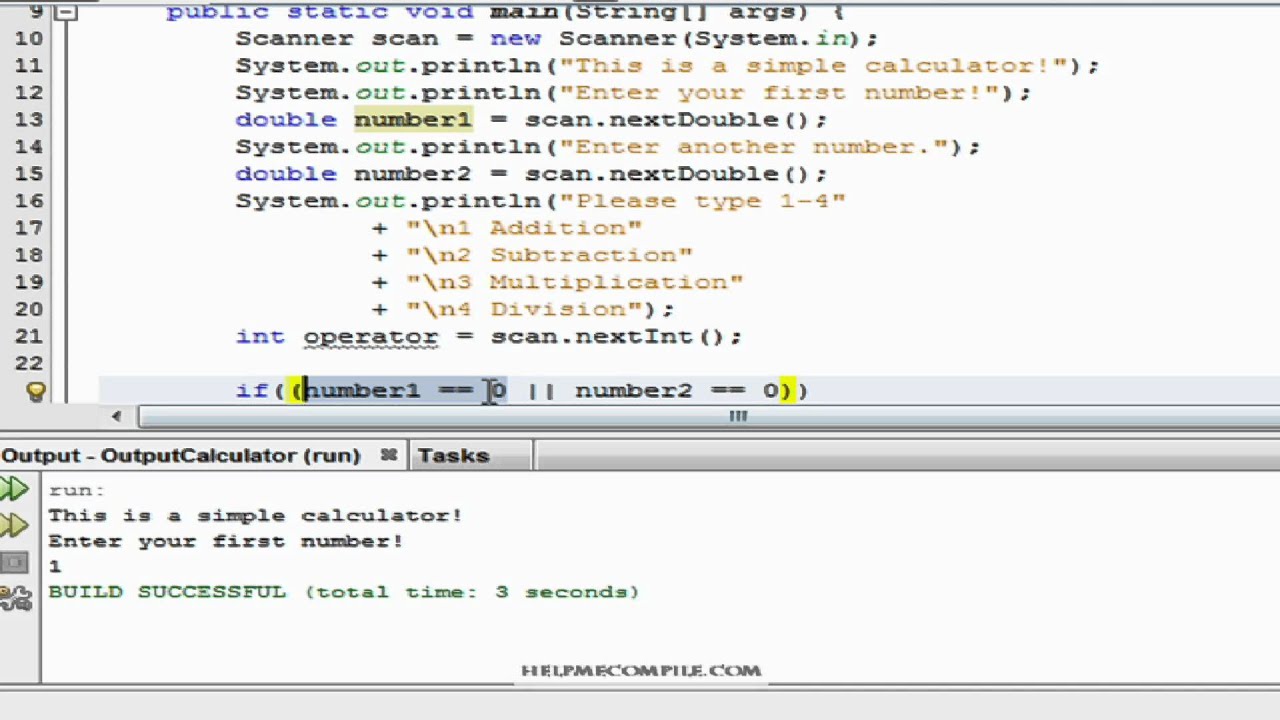Click line number 13 in the gutter
The height and width of the screenshot is (720, 1280).
[x=29, y=119]
